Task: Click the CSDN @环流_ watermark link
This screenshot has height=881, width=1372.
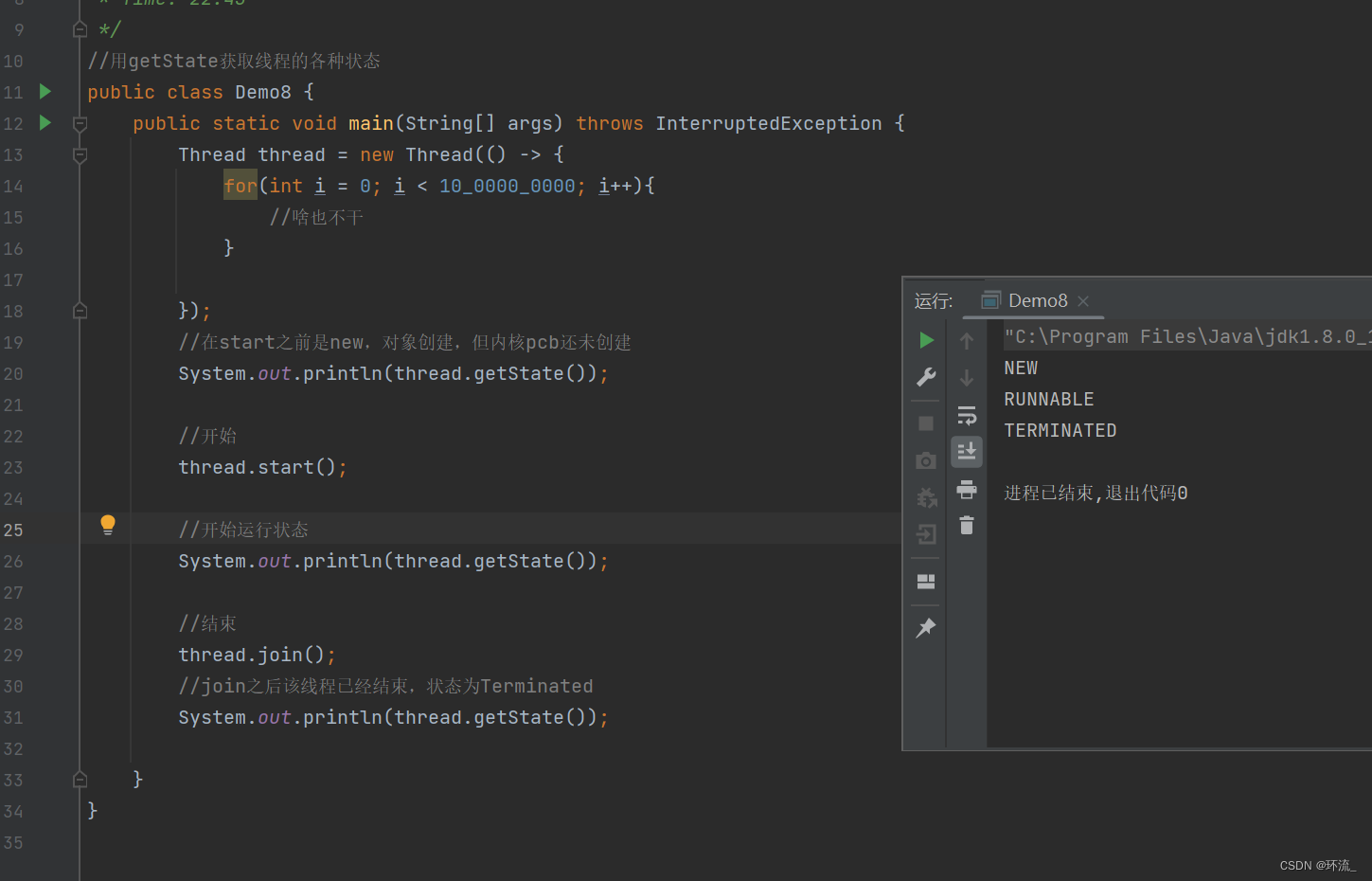Action: [1317, 864]
